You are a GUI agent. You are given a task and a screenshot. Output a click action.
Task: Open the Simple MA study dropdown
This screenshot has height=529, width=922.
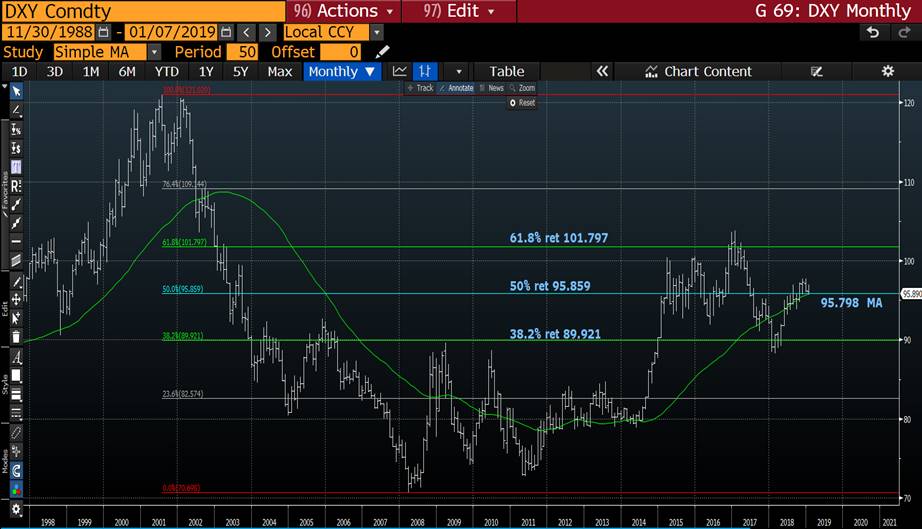click(154, 52)
